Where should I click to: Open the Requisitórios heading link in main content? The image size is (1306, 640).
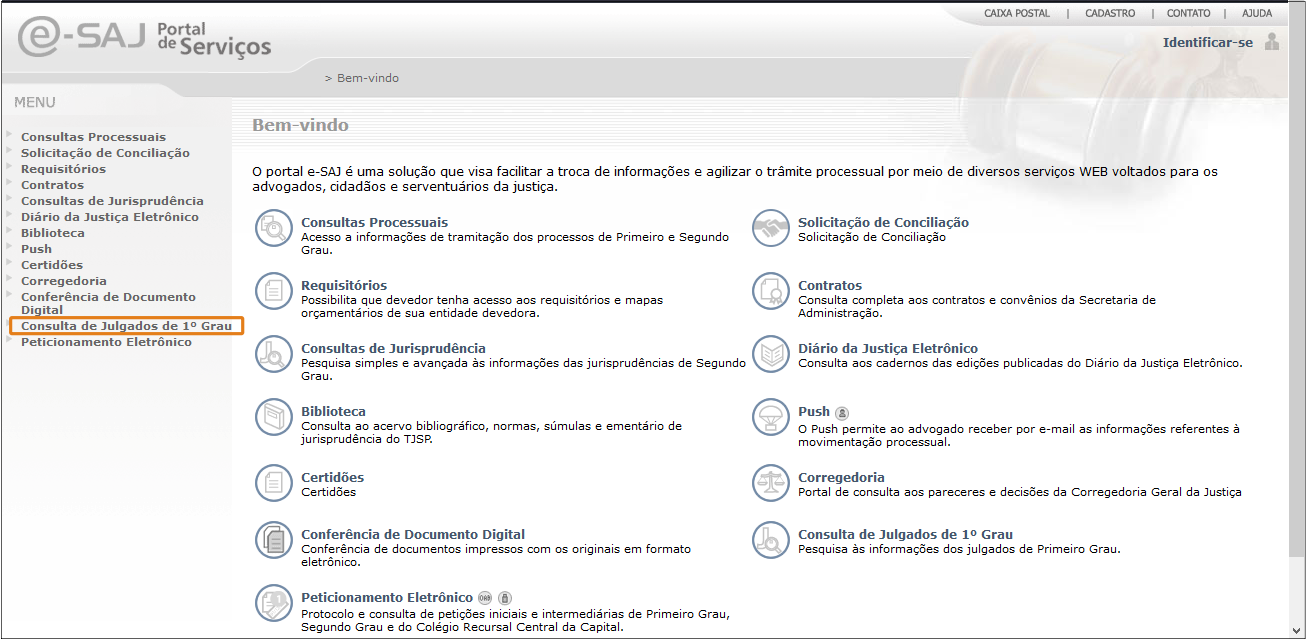click(x=344, y=285)
